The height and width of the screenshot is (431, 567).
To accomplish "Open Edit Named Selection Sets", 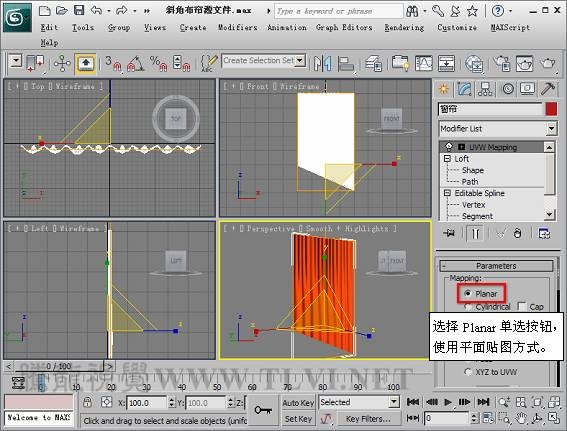I will point(209,64).
